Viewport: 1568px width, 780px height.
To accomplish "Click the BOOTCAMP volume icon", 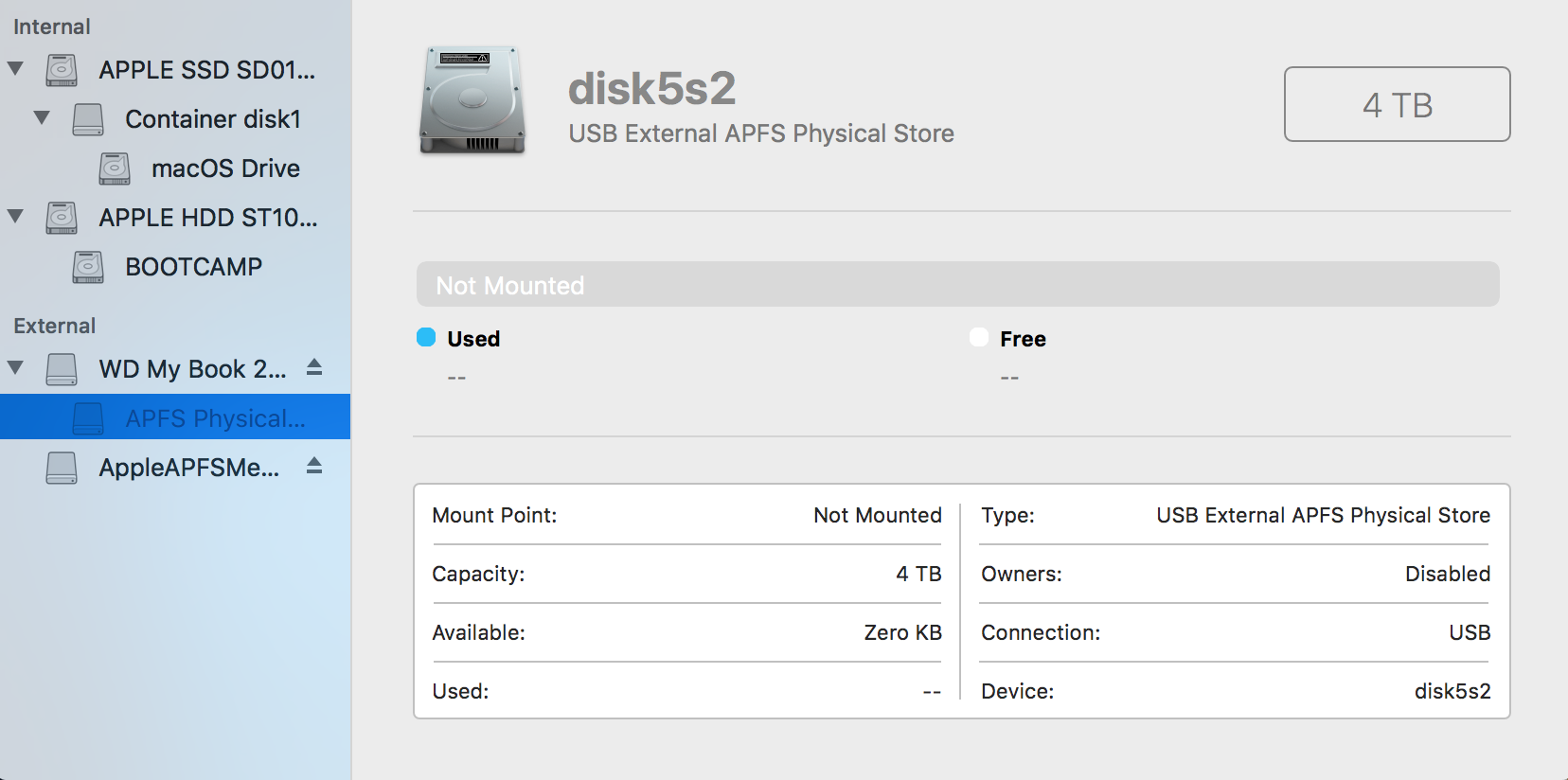I will tap(88, 267).
